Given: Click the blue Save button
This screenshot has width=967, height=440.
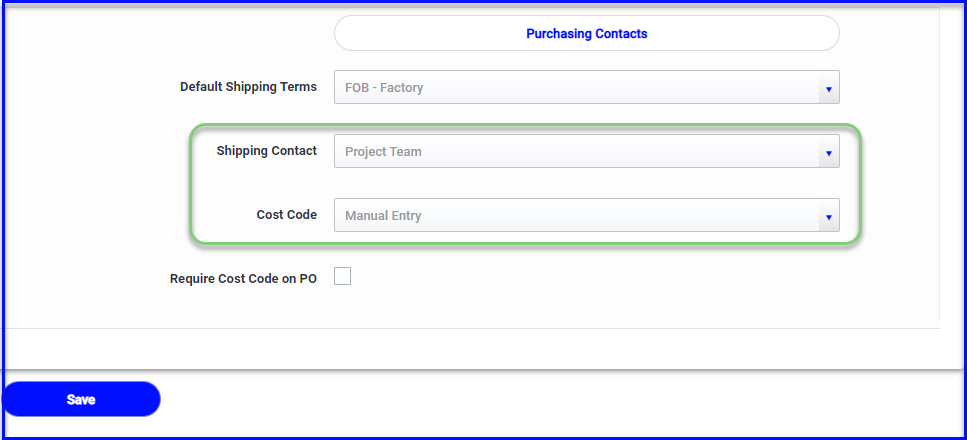Looking at the screenshot, I should (81, 399).
